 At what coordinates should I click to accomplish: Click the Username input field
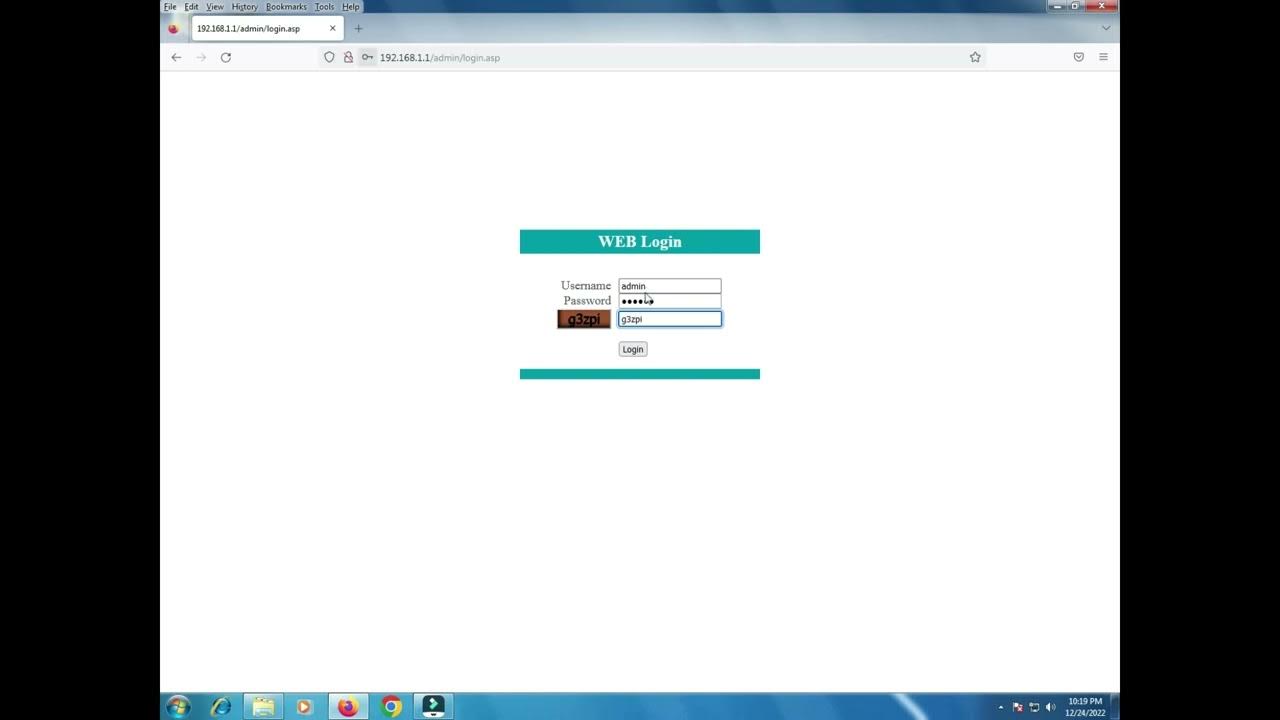(x=669, y=286)
